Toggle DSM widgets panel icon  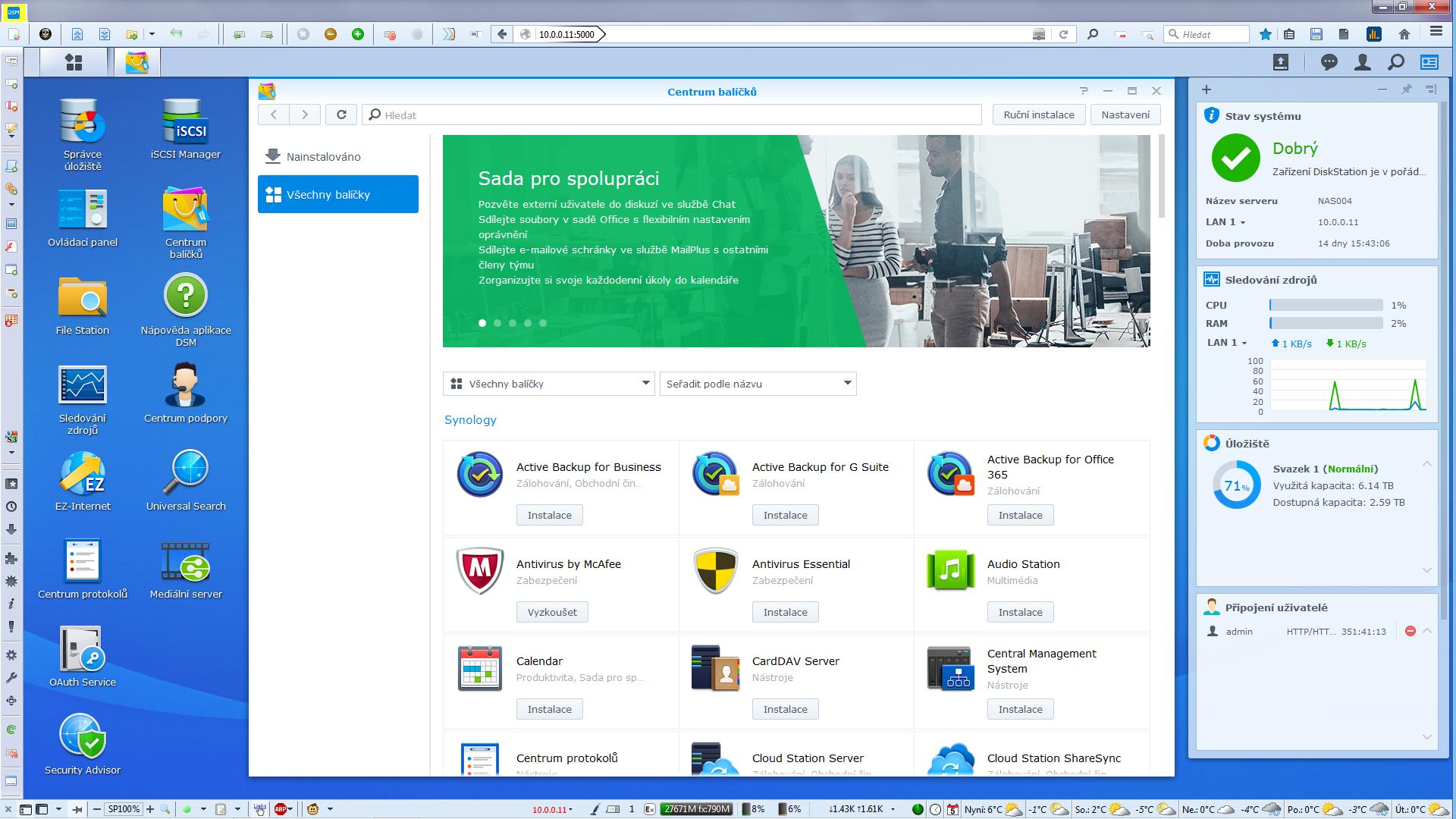[1429, 63]
